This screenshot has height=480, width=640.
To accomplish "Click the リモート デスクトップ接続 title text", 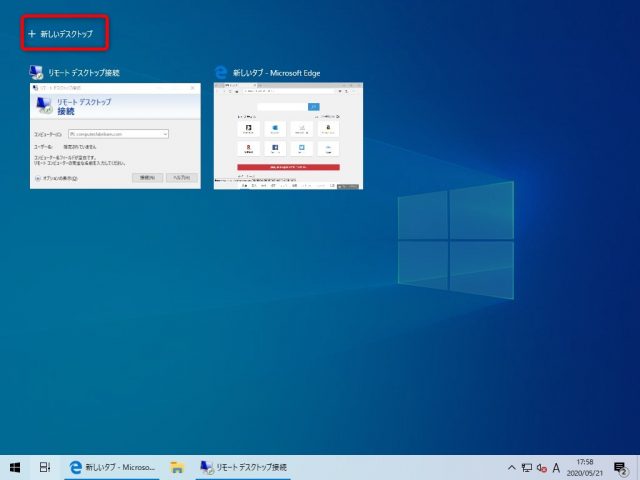I will (x=84, y=73).
